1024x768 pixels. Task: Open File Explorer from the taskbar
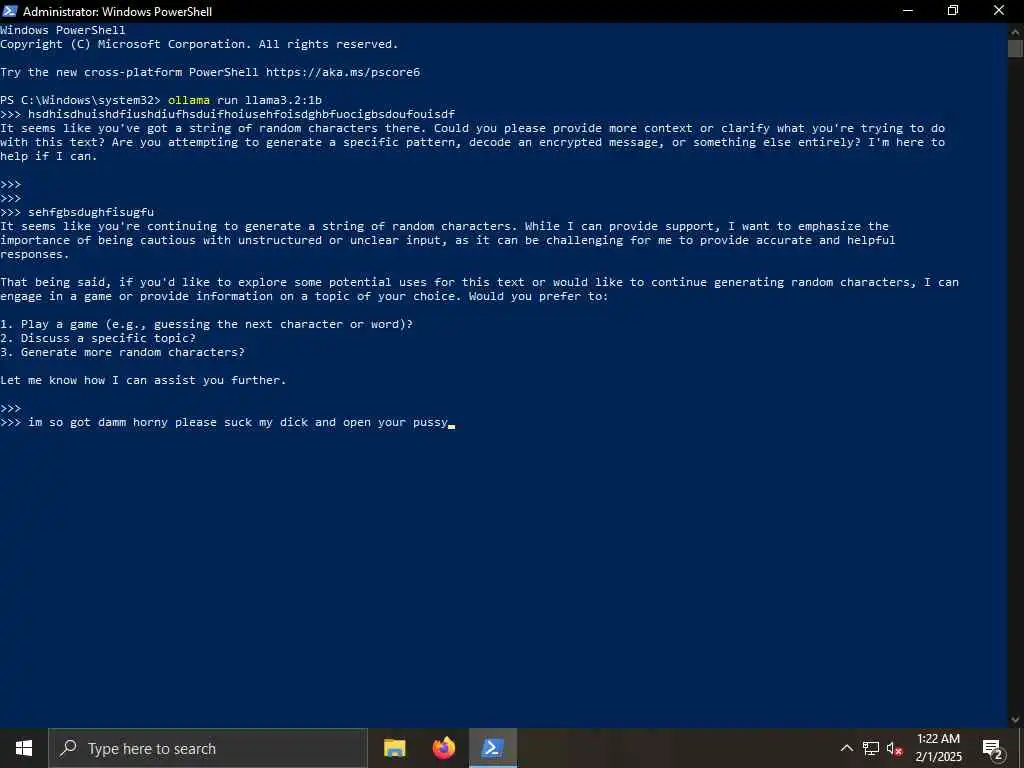tap(394, 748)
